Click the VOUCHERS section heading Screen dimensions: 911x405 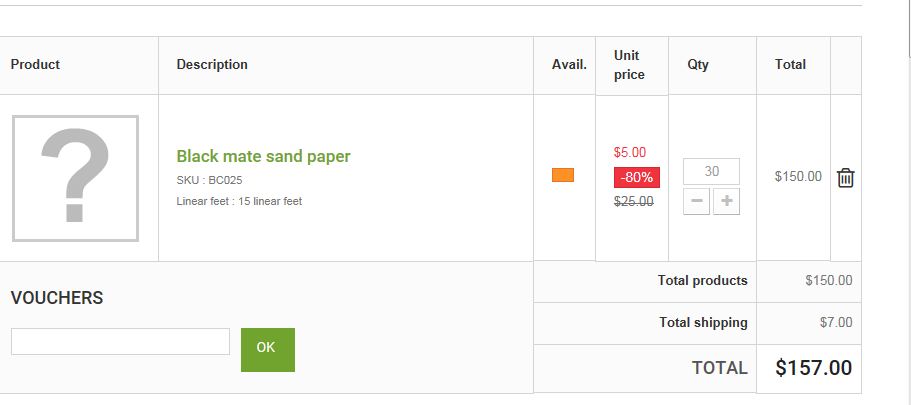[x=57, y=298]
